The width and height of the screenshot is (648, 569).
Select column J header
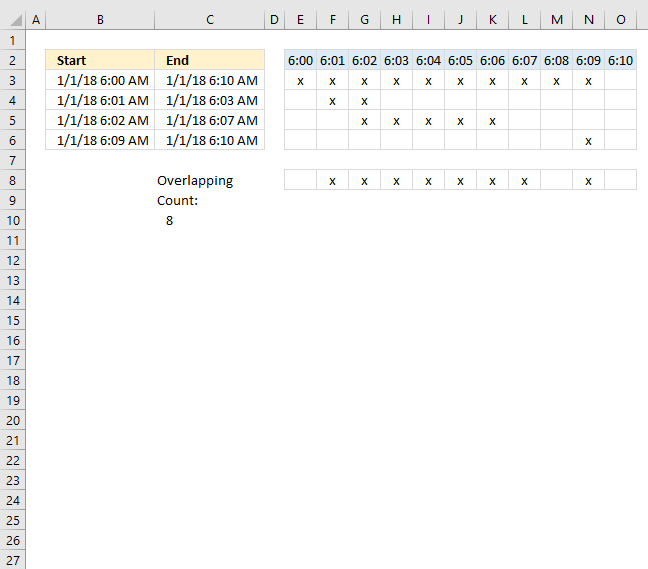pyautogui.click(x=460, y=19)
